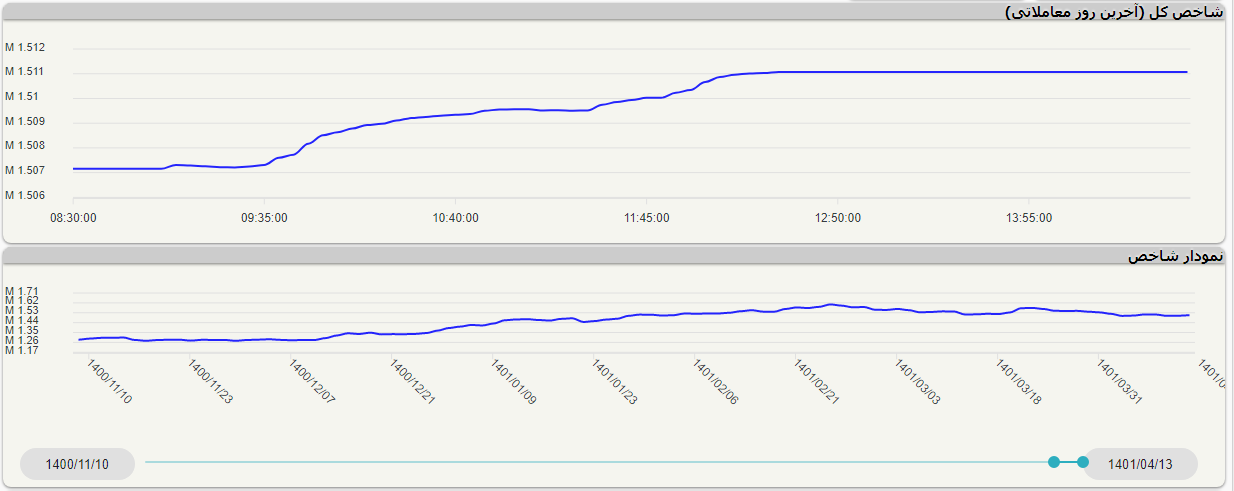Click the 12:50:00 time axis label
The height and width of the screenshot is (491, 1234).
838,218
